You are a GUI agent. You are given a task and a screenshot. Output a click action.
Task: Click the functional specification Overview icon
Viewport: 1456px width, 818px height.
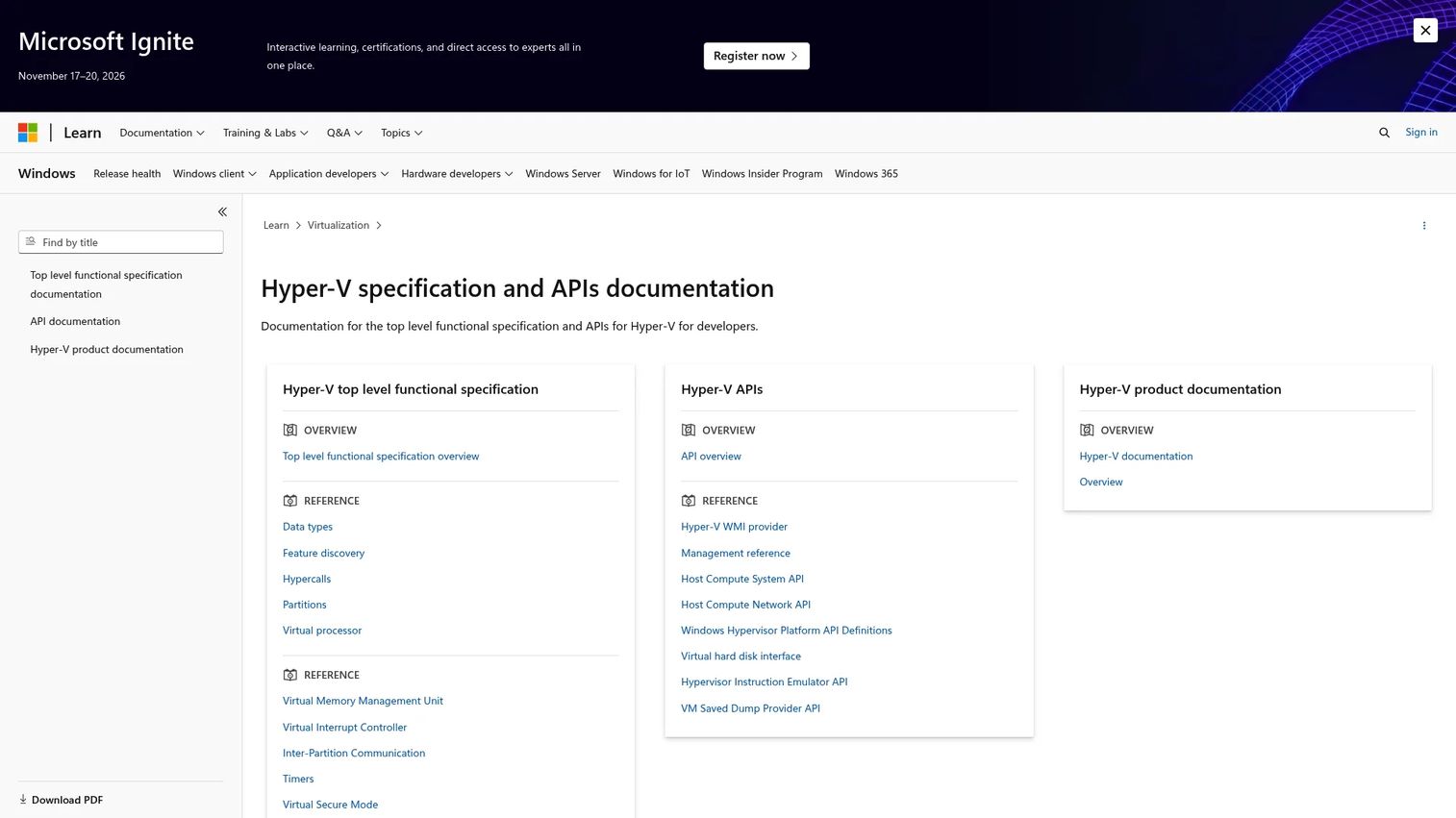(x=290, y=430)
